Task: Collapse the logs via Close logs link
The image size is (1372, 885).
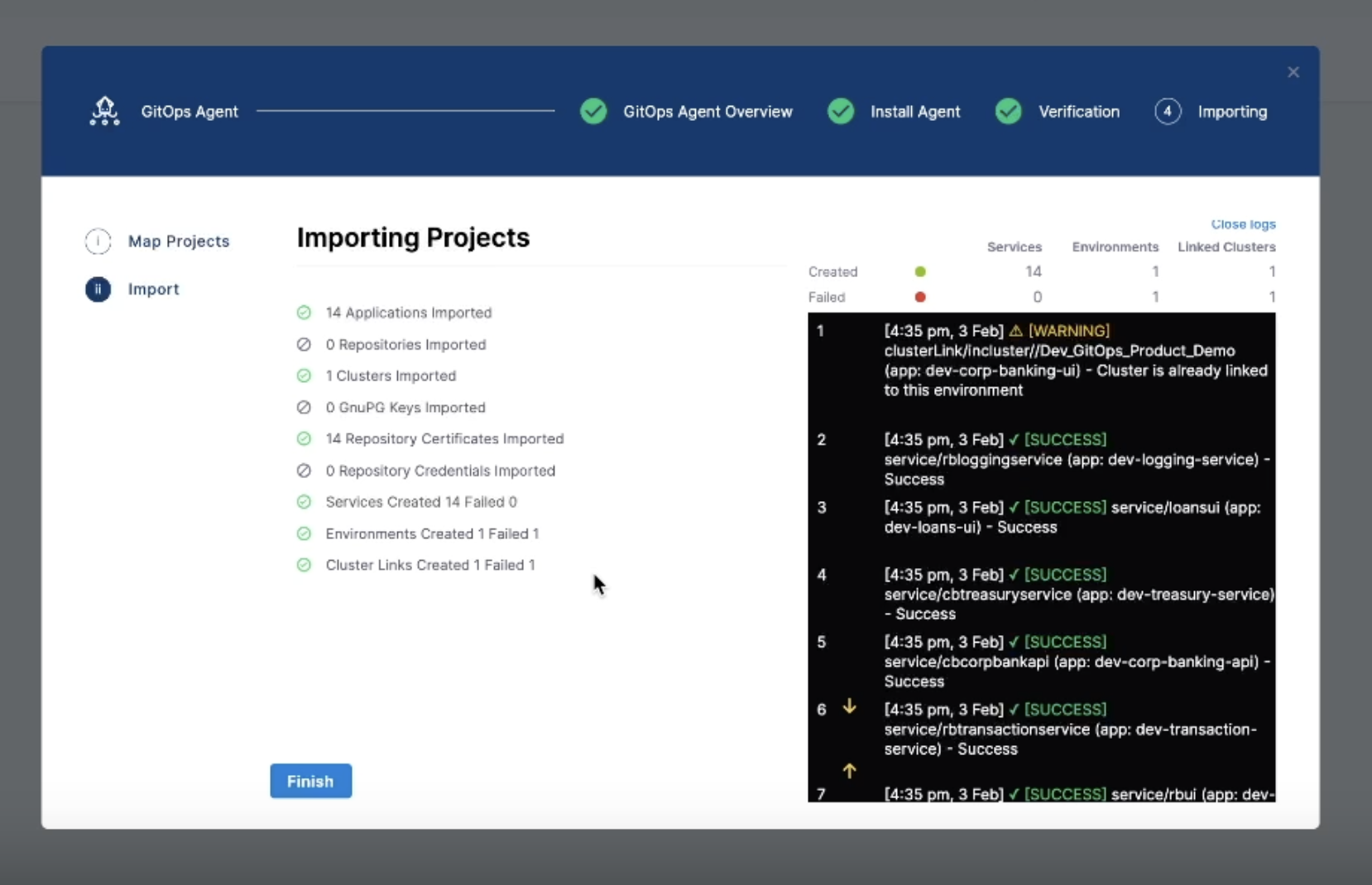Action: point(1243,224)
